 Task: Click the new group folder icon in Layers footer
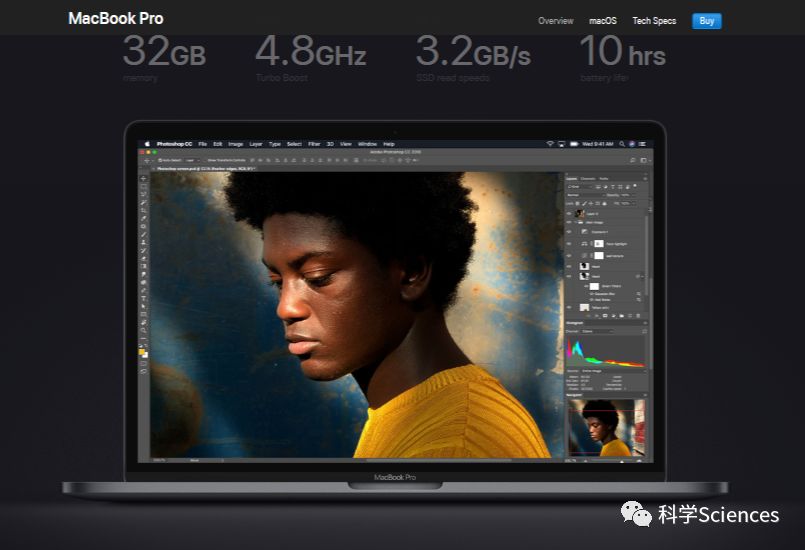[x=621, y=315]
